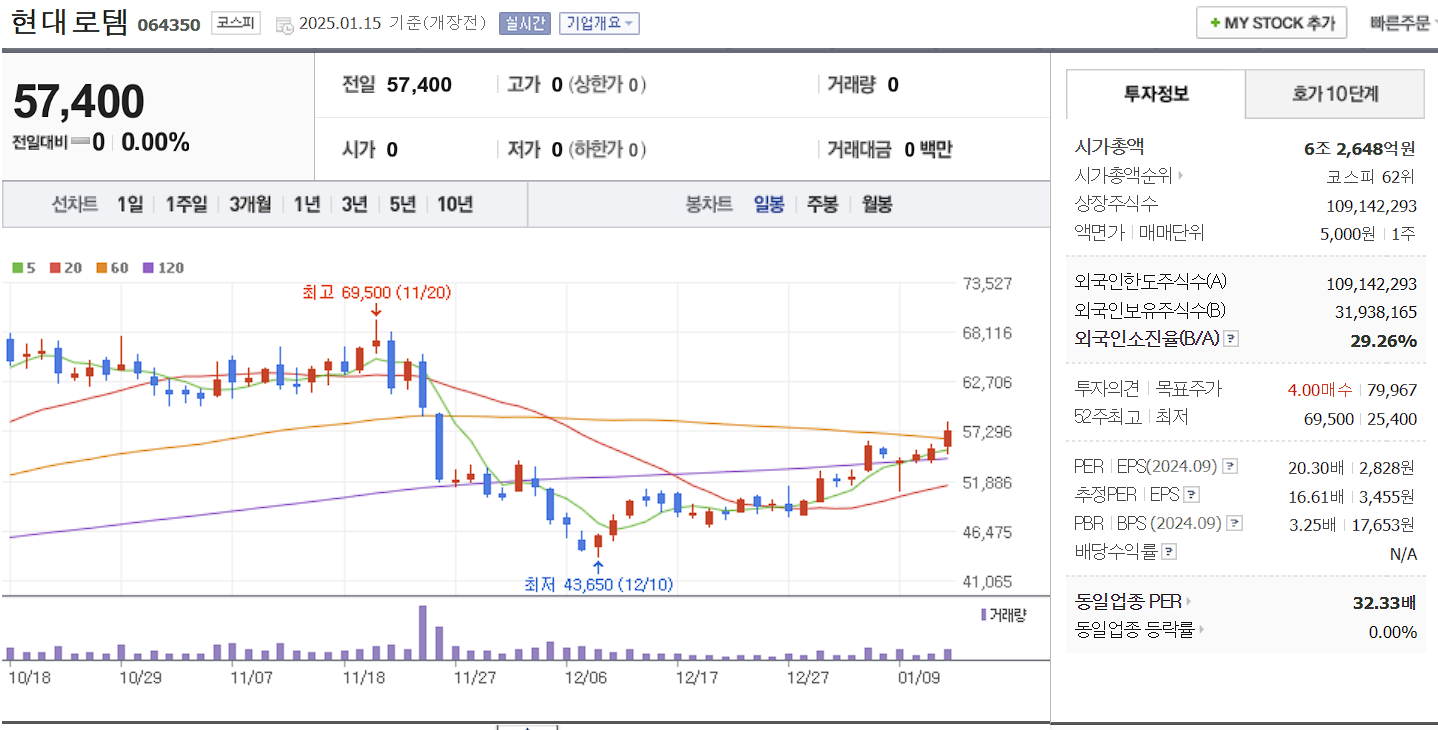Screen dimensions: 1438x730
Task: Click the PBR | BPS(2024.09) help icon
Action: 1232,522
